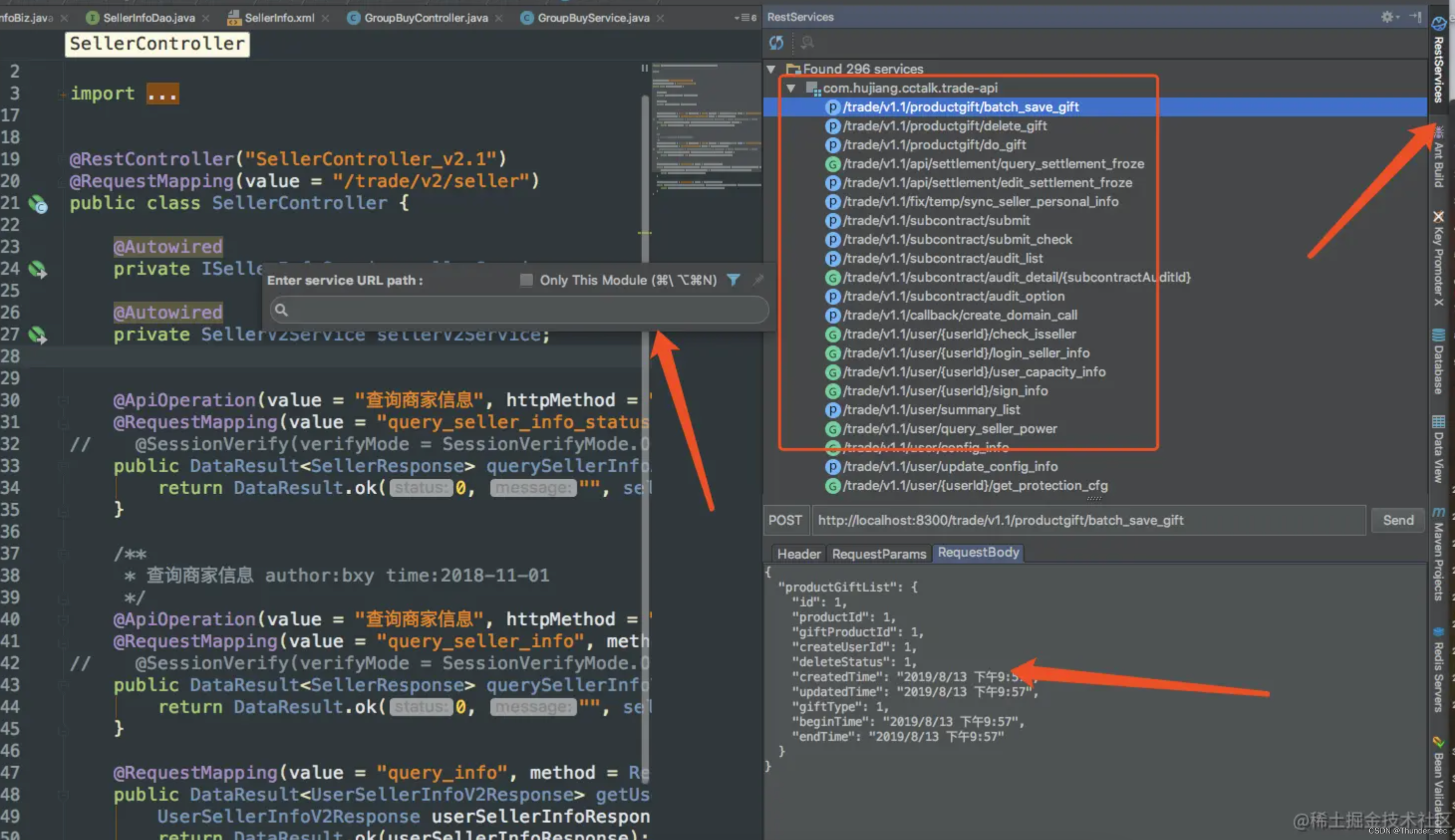
Task: Switch to the Header tab
Action: click(798, 554)
